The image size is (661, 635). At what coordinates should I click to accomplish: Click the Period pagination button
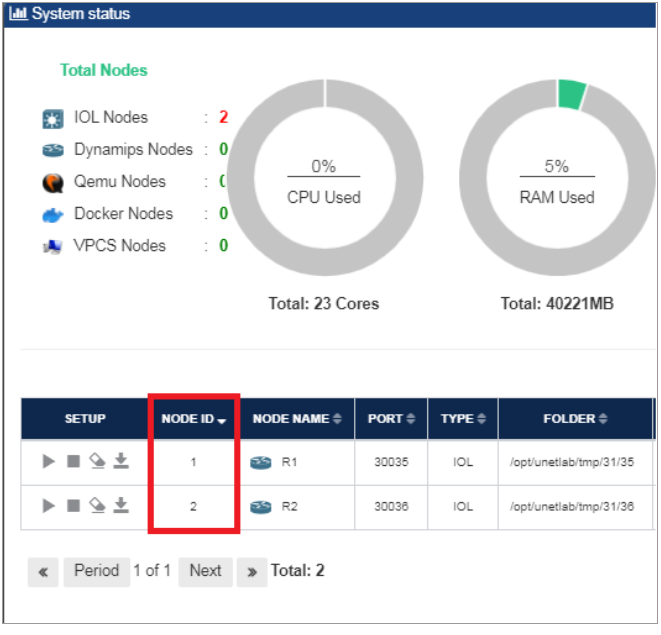click(97, 571)
